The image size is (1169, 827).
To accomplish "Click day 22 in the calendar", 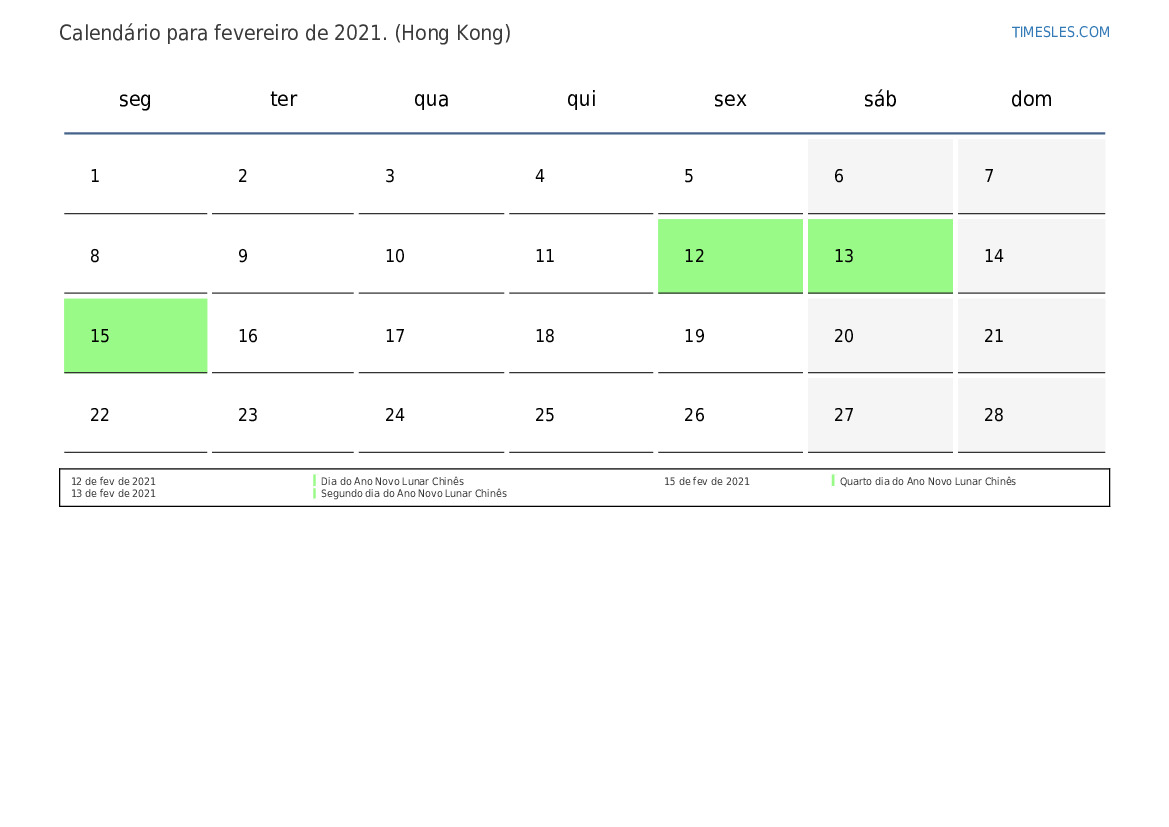I will click(136, 415).
